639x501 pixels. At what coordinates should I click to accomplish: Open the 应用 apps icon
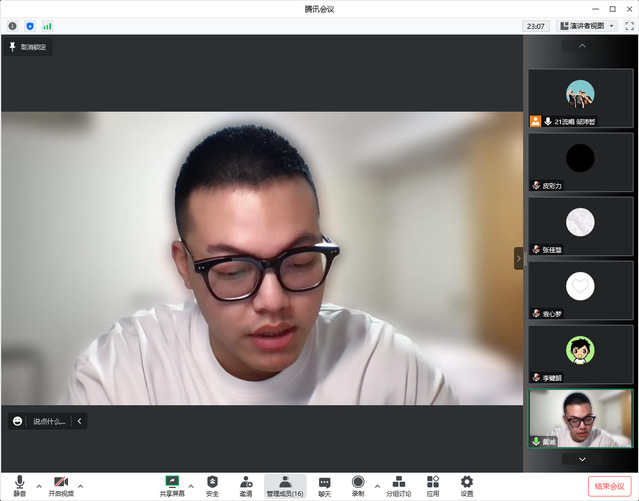(433, 485)
